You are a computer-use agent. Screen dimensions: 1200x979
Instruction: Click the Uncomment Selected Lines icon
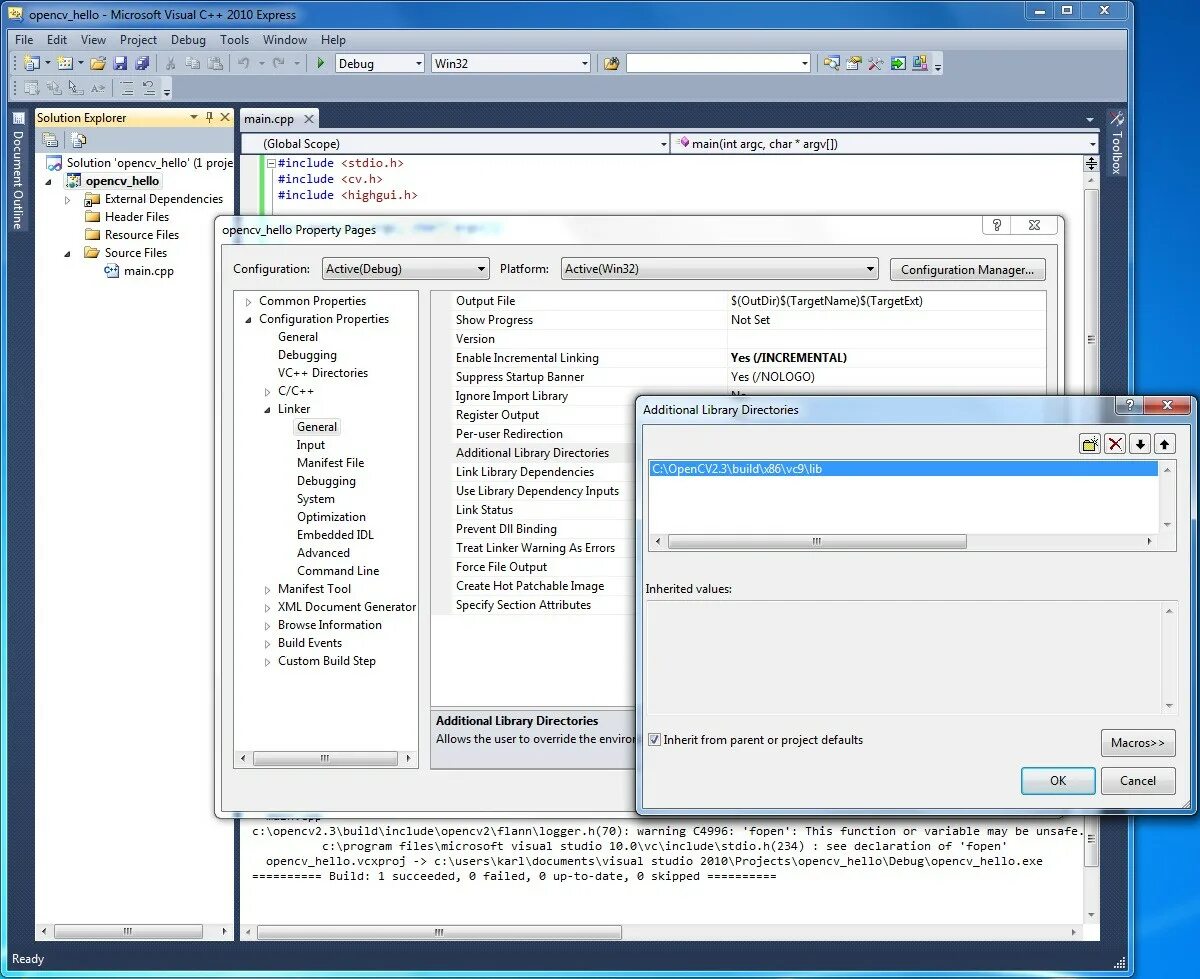pyautogui.click(x=149, y=88)
